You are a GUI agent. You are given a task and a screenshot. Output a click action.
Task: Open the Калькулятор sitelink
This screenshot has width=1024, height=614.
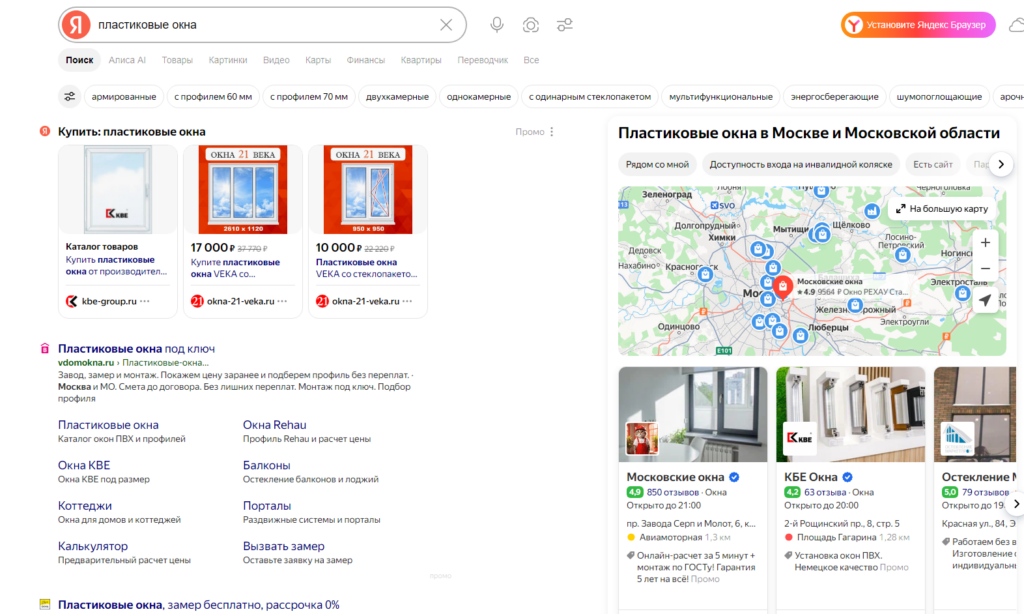tap(93, 546)
